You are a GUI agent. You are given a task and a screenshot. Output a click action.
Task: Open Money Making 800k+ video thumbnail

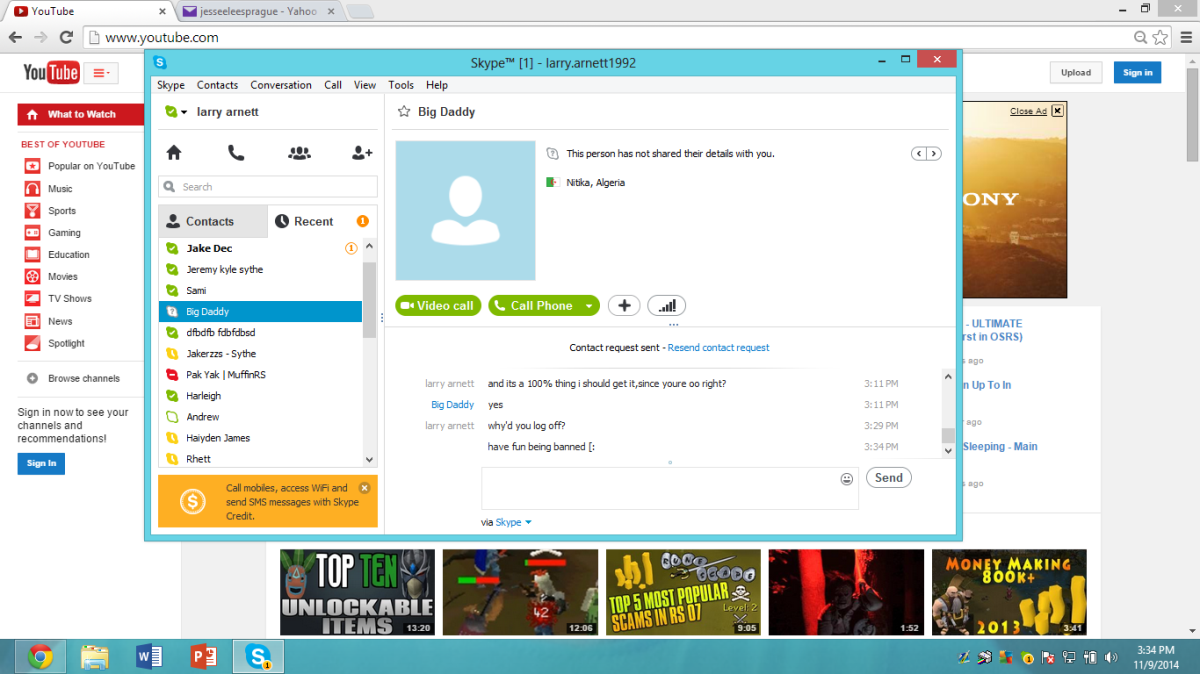click(x=1008, y=592)
